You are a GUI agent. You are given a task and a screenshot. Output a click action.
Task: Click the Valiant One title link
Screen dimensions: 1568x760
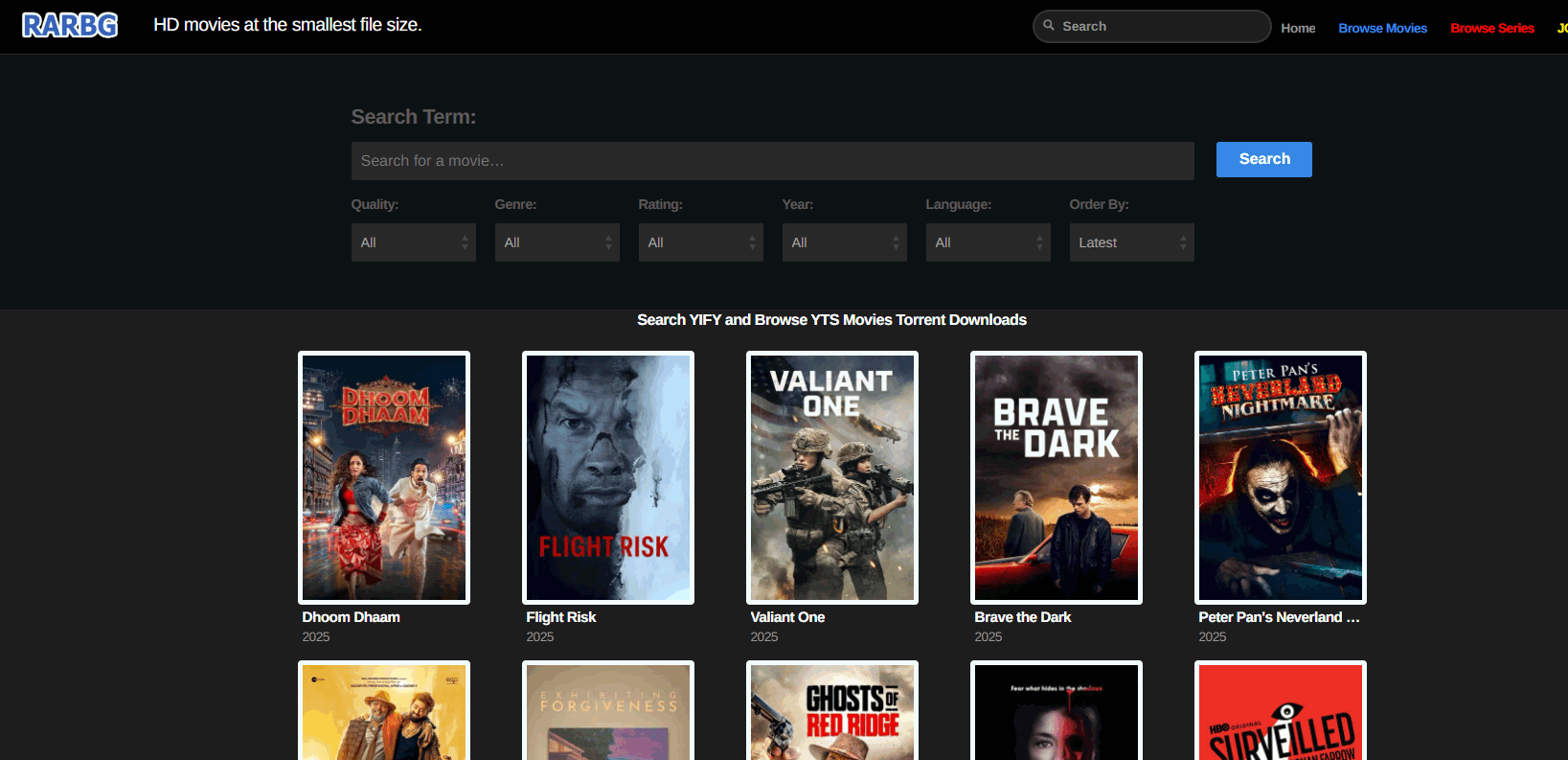pyautogui.click(x=787, y=617)
